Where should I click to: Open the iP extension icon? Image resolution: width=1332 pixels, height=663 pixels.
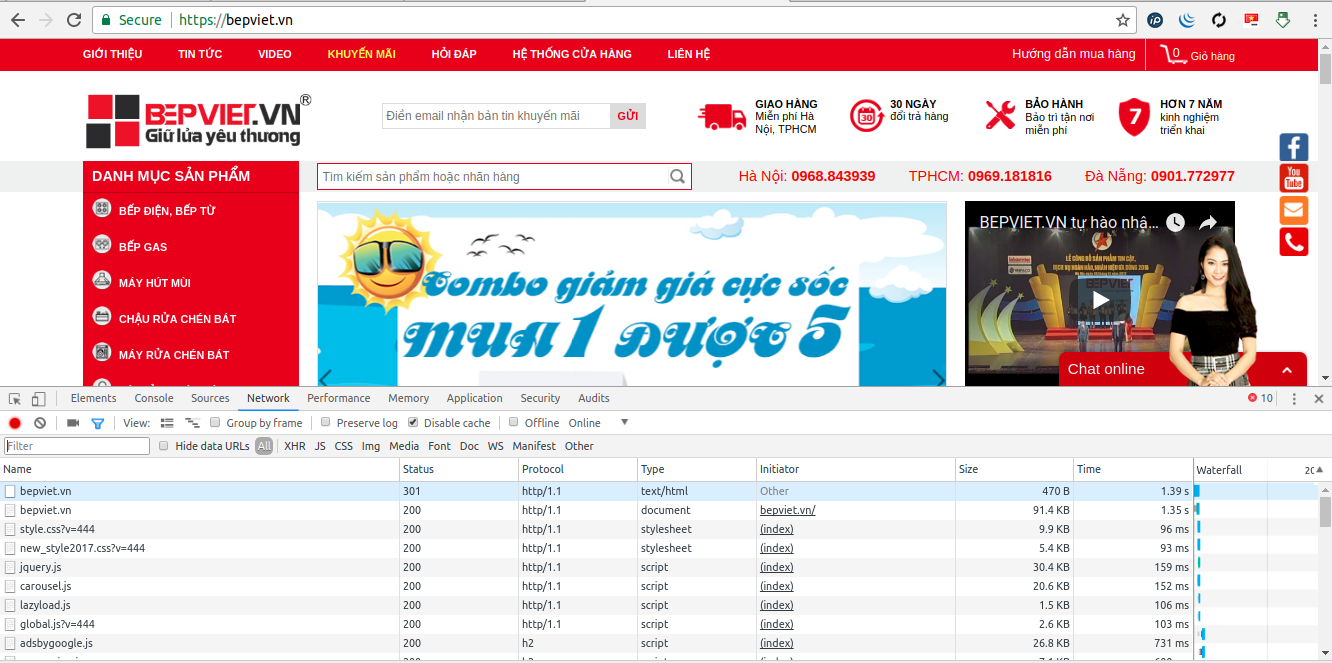pyautogui.click(x=1155, y=20)
